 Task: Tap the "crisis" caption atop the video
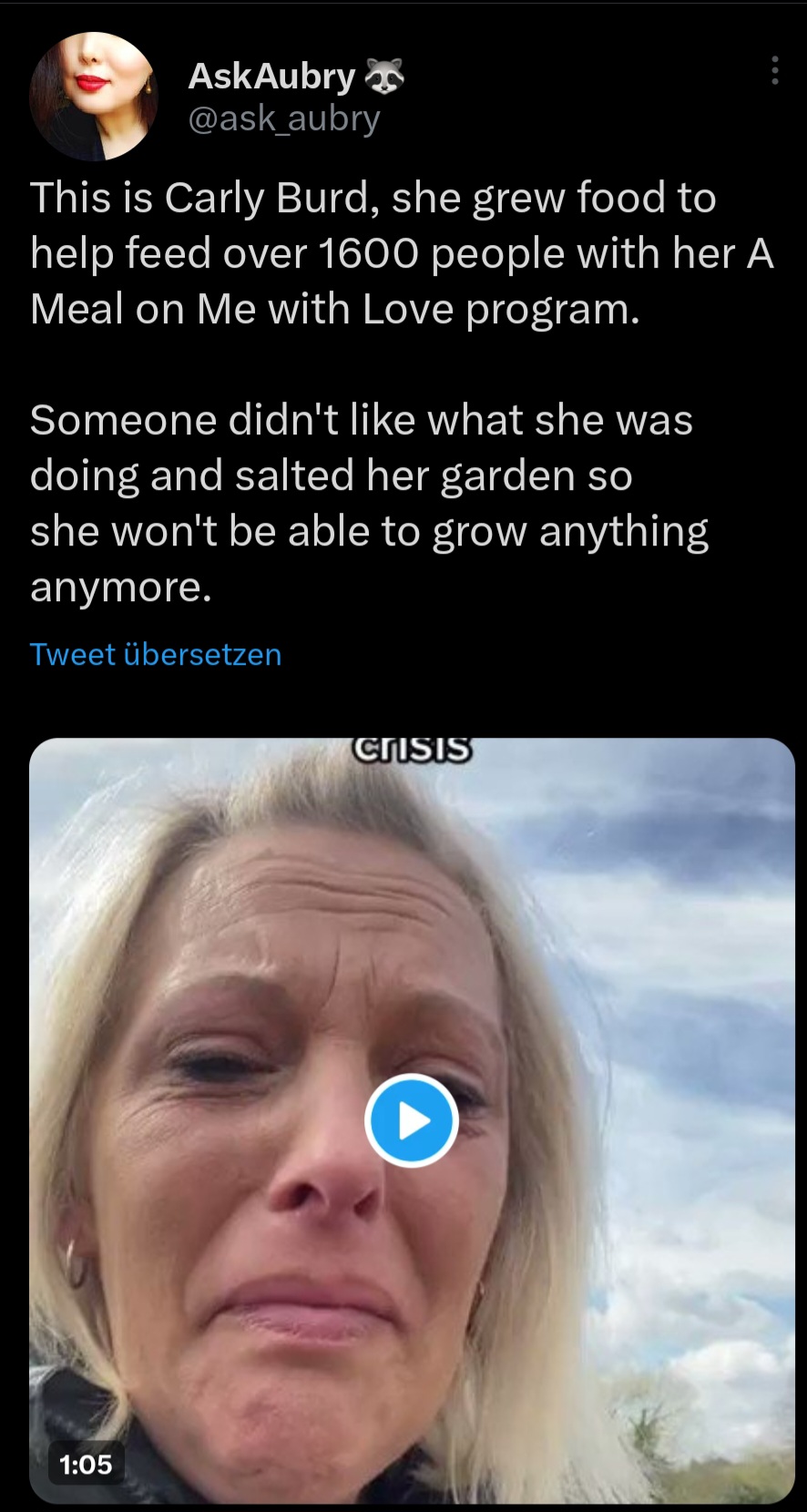pos(412,748)
